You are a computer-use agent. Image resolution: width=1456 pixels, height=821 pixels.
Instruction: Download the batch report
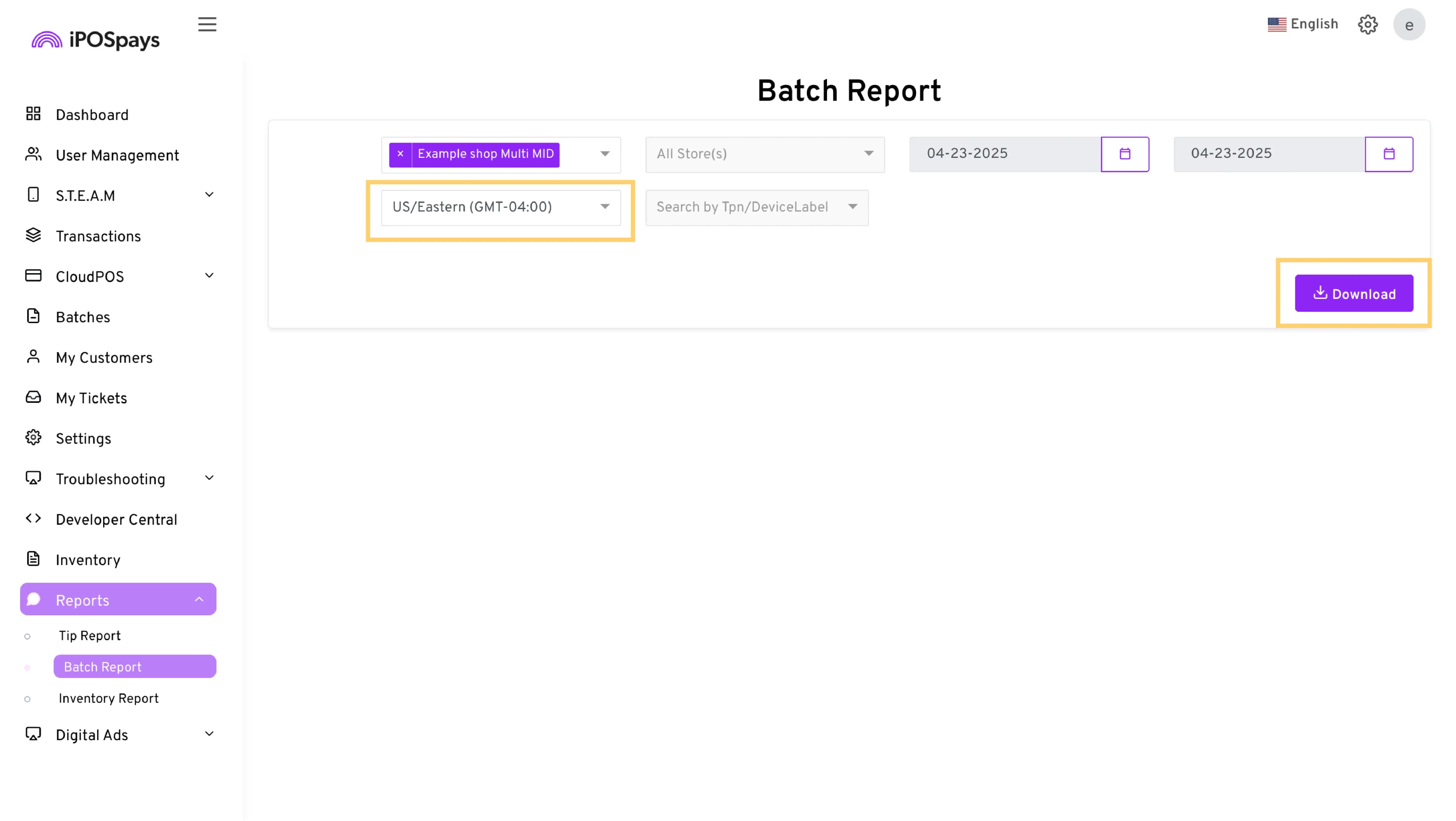coord(1354,293)
